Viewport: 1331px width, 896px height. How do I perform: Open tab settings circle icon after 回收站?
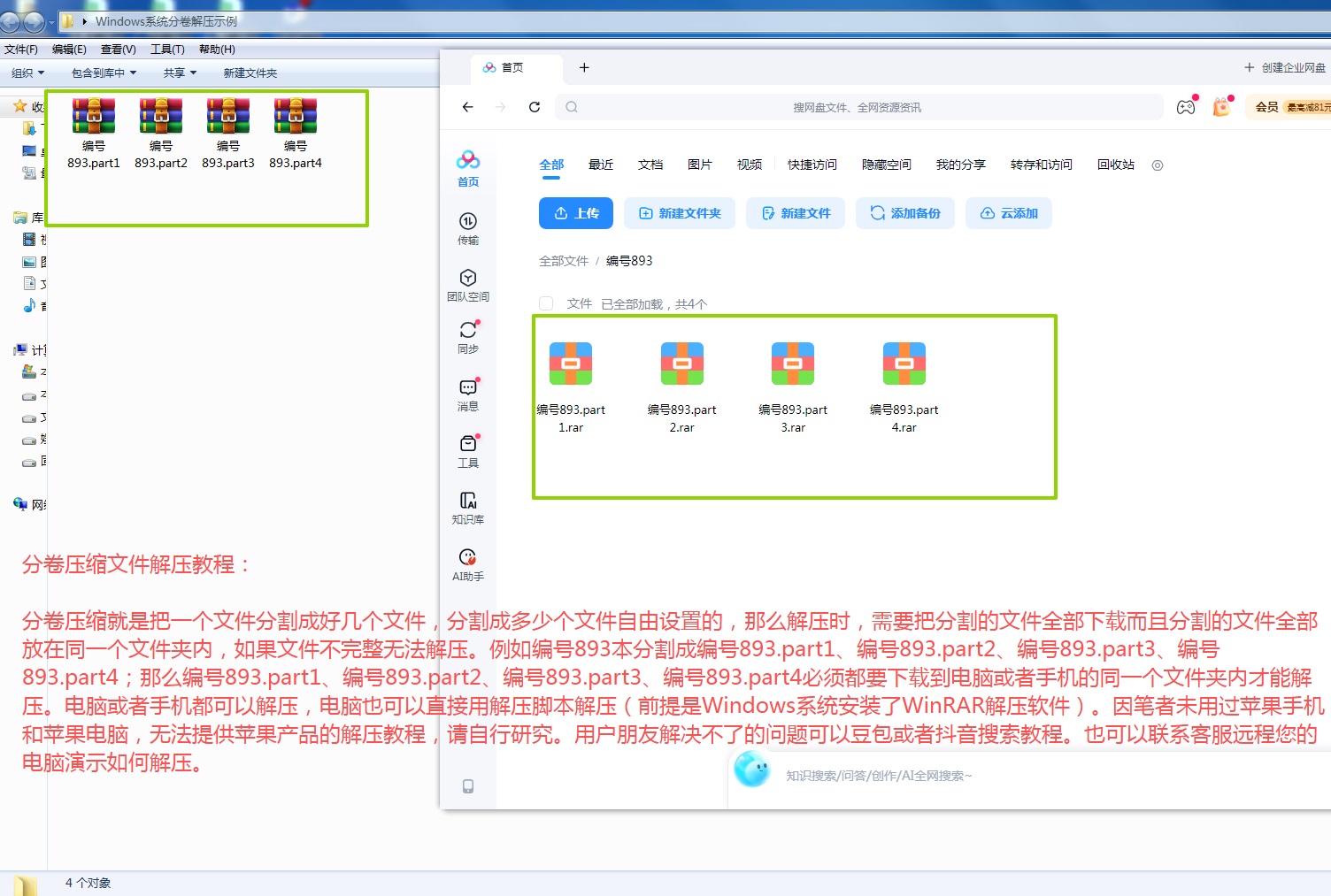[1158, 165]
